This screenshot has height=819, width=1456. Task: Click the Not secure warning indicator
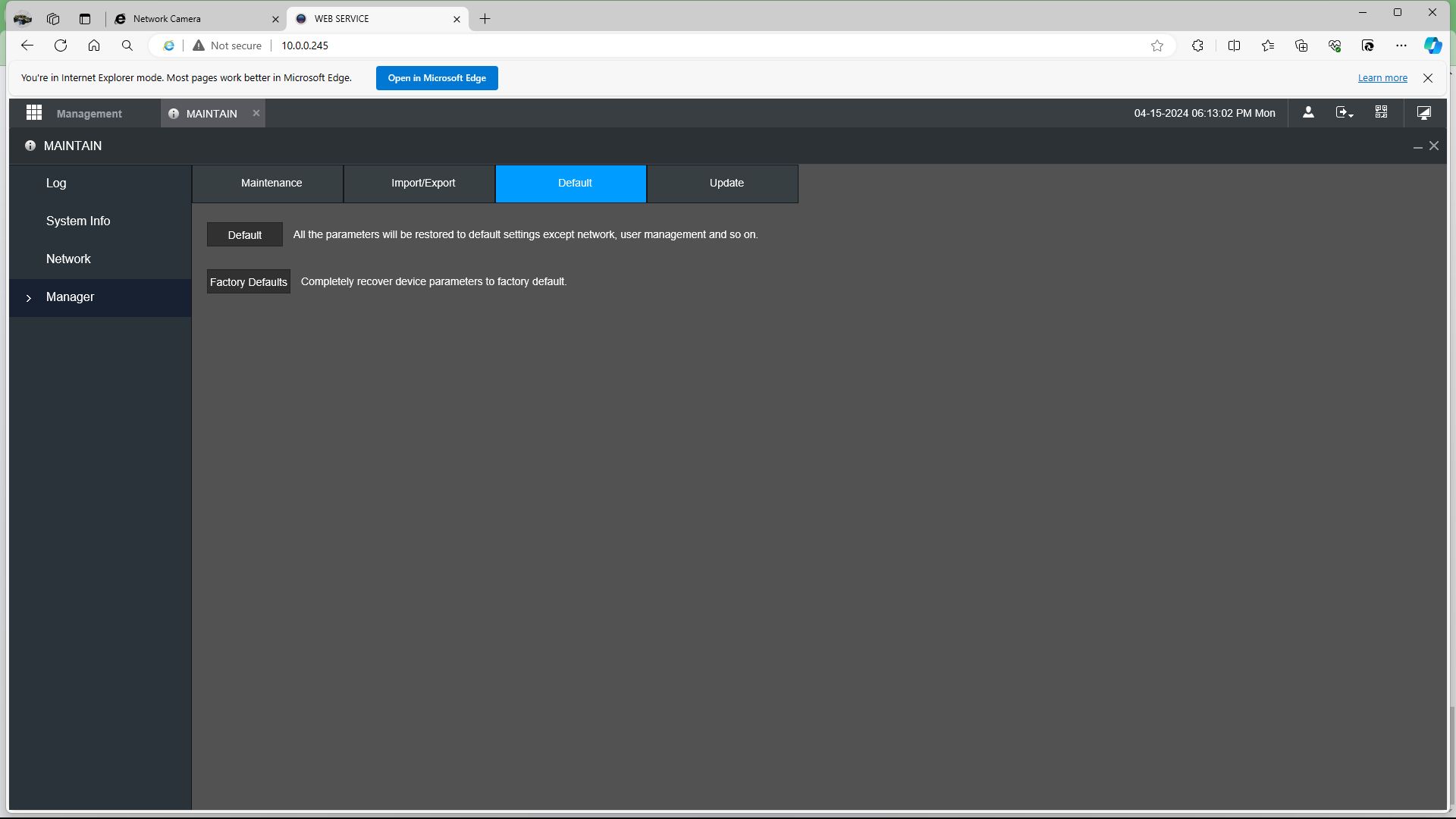pos(227,45)
